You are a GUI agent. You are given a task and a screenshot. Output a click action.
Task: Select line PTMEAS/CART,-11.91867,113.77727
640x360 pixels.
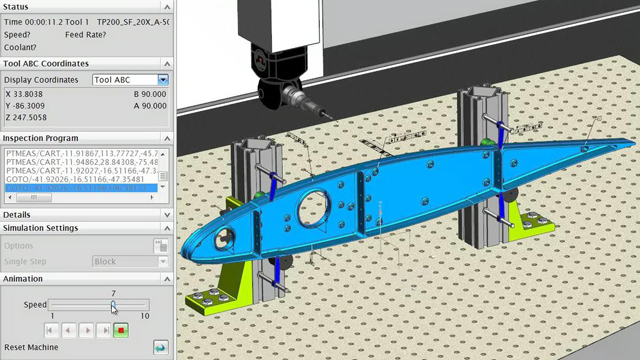81,154
